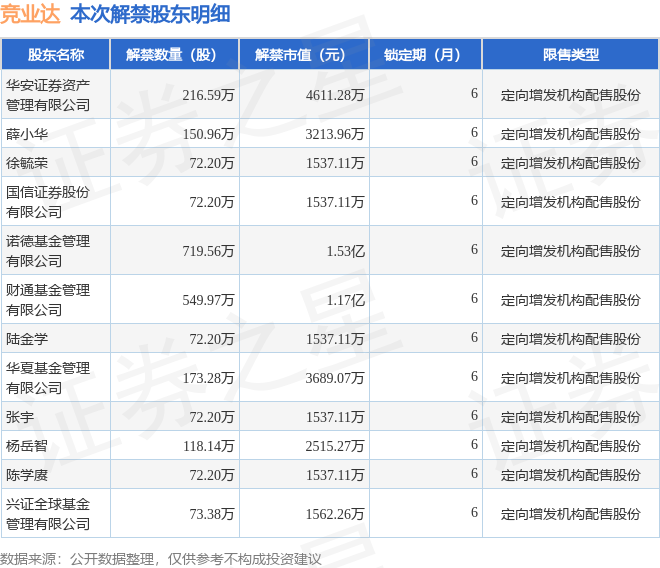Click the market value 4611.28万
This screenshot has height=568, width=660.
pyautogui.click(x=335, y=95)
